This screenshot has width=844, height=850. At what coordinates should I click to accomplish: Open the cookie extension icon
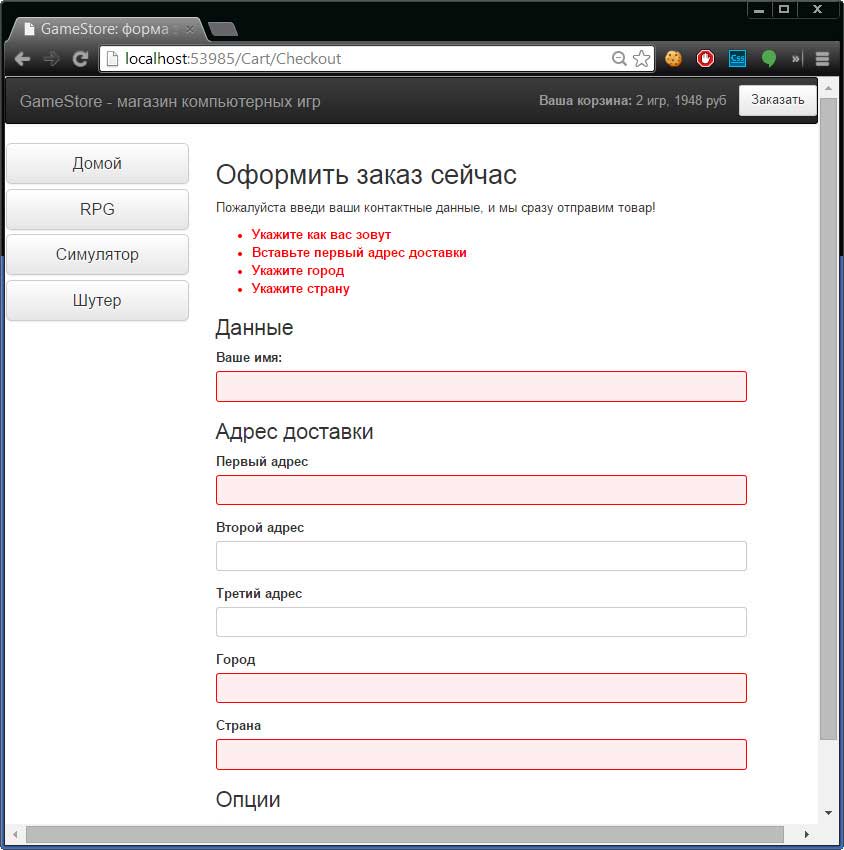pyautogui.click(x=673, y=59)
